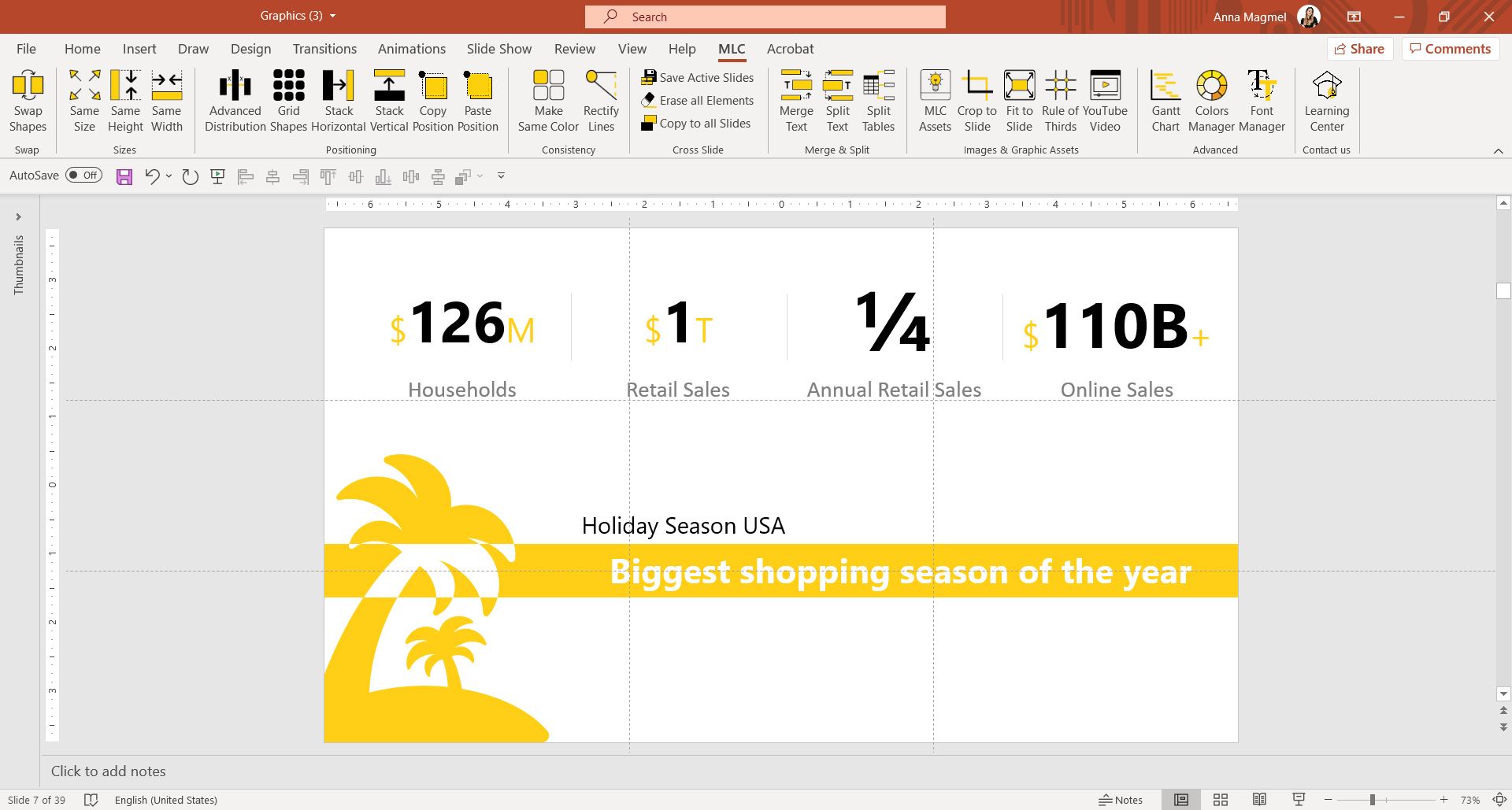
Task: Click the Make Same Color icon
Action: [548, 86]
